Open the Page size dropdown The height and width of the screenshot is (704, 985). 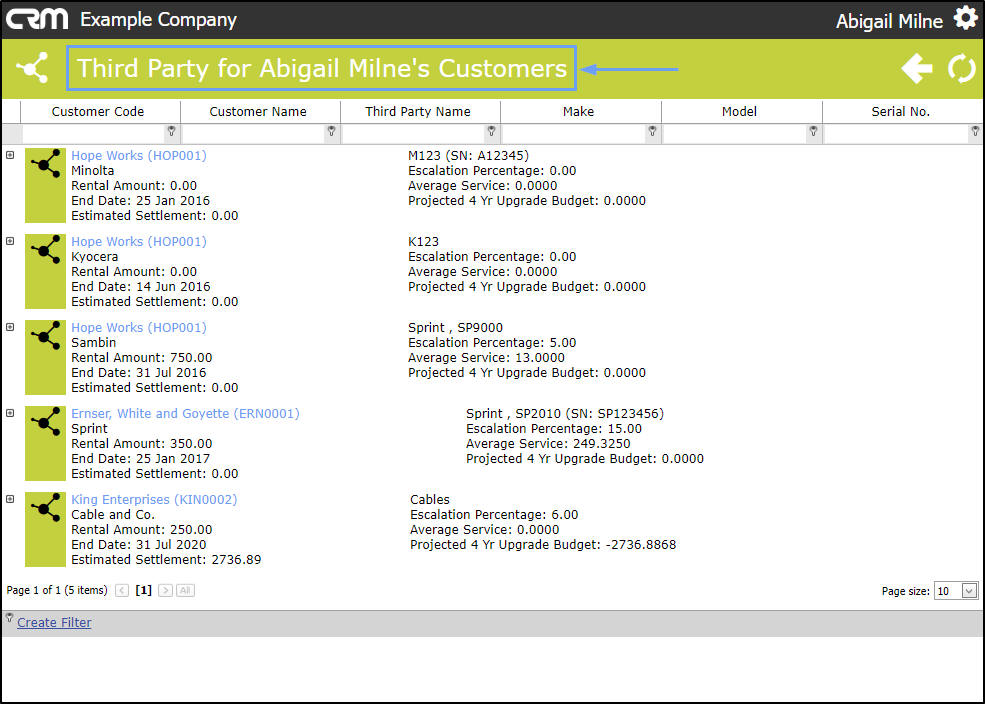[x=969, y=591]
